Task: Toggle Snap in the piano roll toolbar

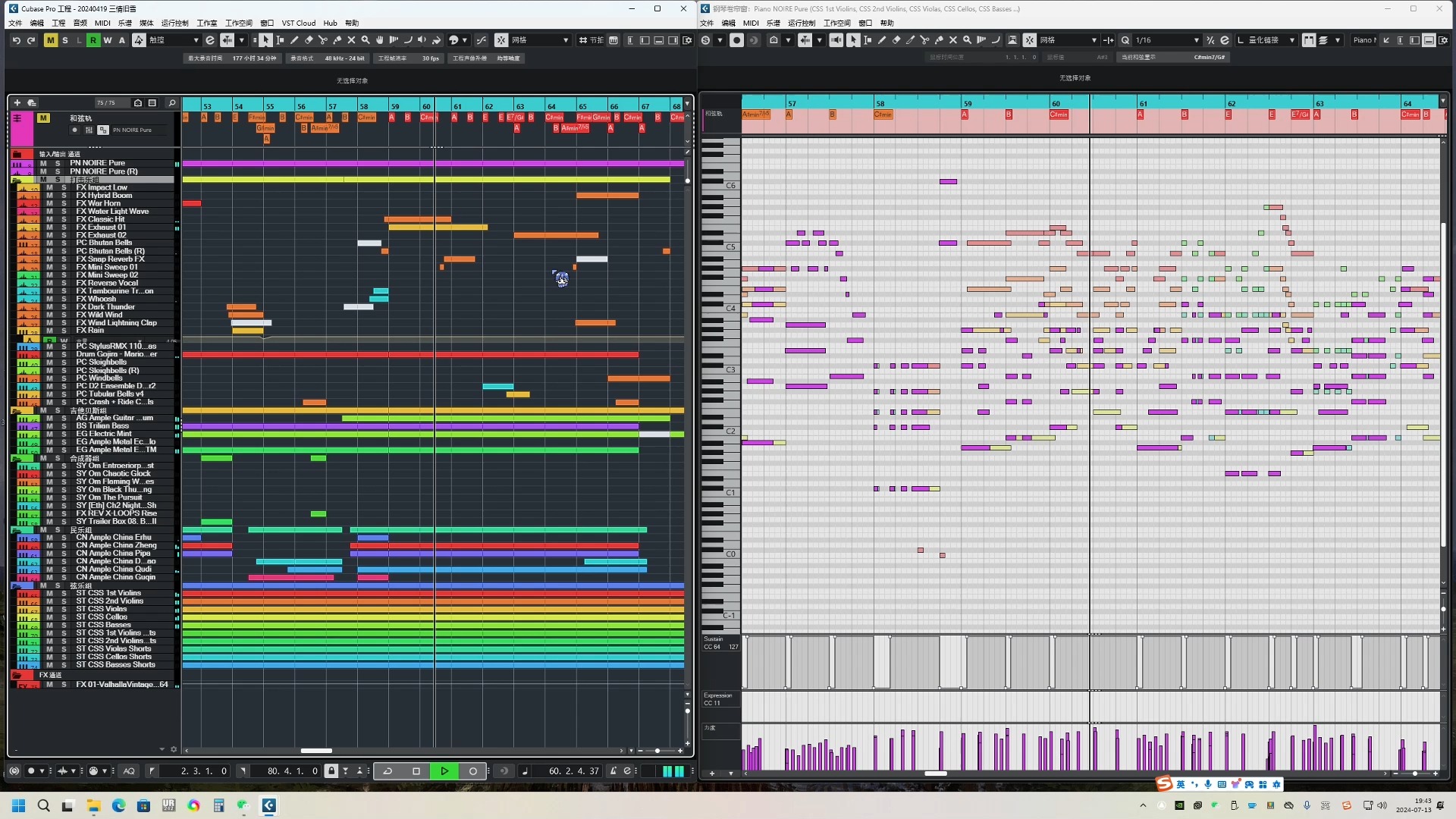Action: click(1030, 40)
